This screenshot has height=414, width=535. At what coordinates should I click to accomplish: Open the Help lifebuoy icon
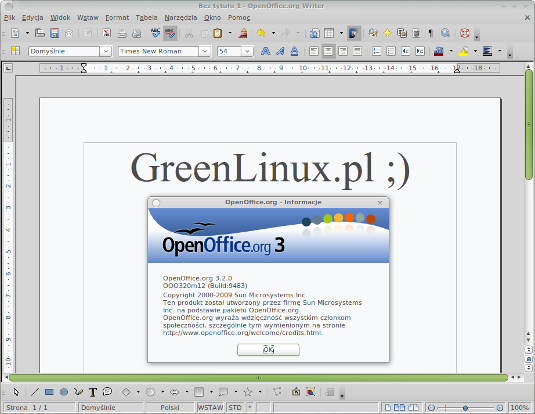click(465, 33)
